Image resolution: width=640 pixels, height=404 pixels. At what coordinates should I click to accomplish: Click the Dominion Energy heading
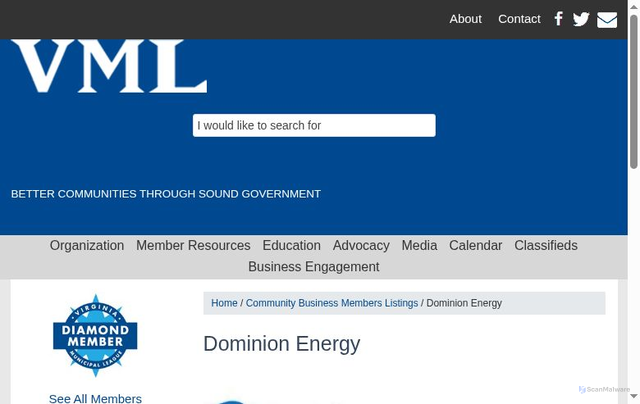click(x=282, y=344)
